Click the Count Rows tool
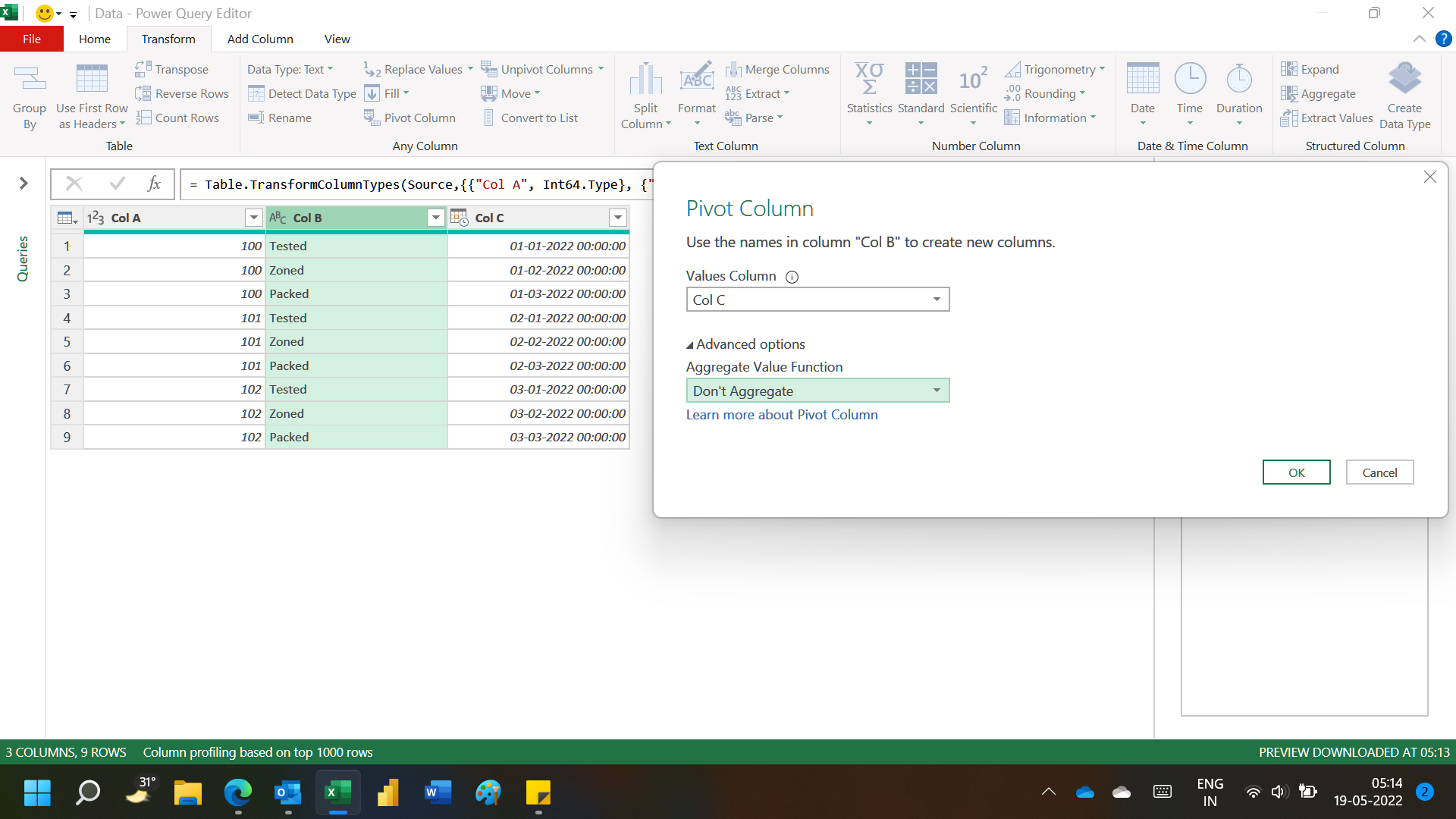This screenshot has height=819, width=1456. point(177,118)
